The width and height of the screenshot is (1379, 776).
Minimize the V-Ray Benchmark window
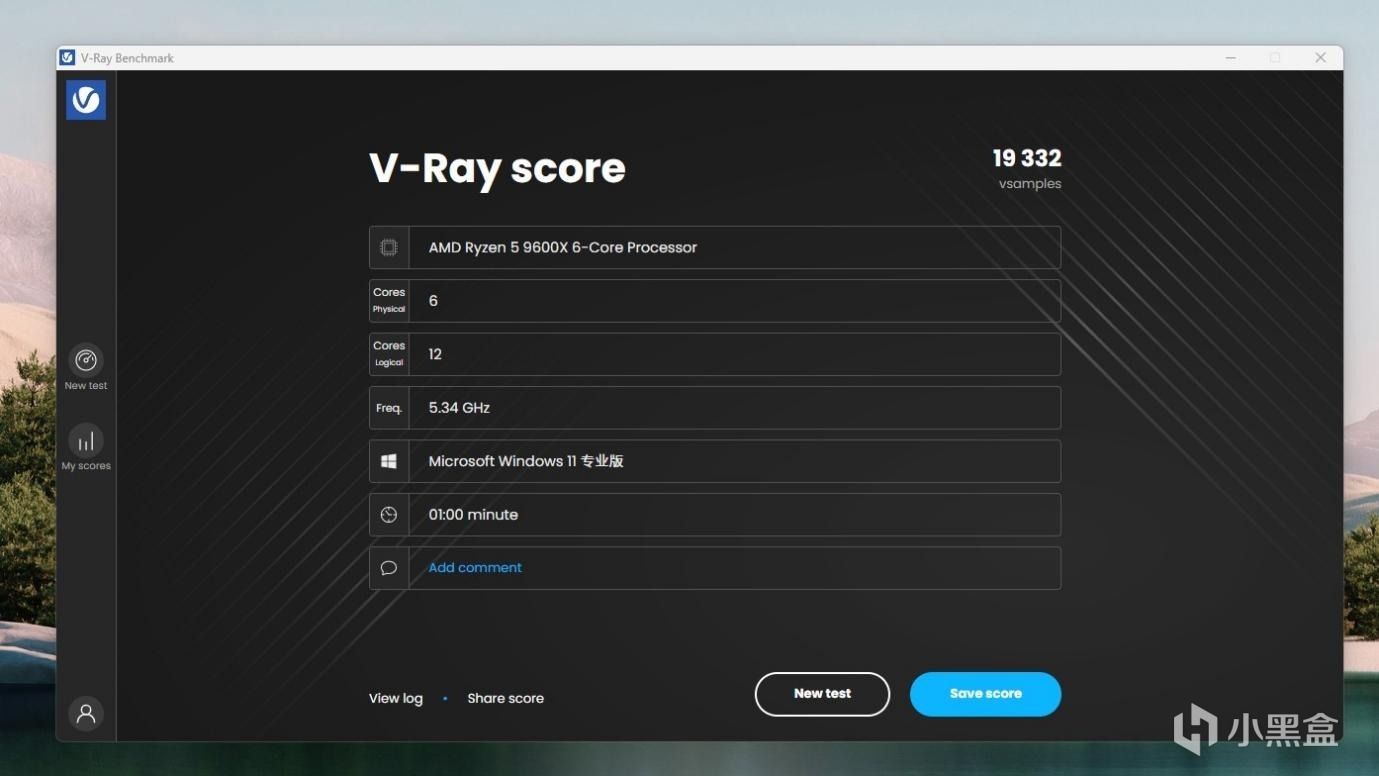pos(1231,58)
